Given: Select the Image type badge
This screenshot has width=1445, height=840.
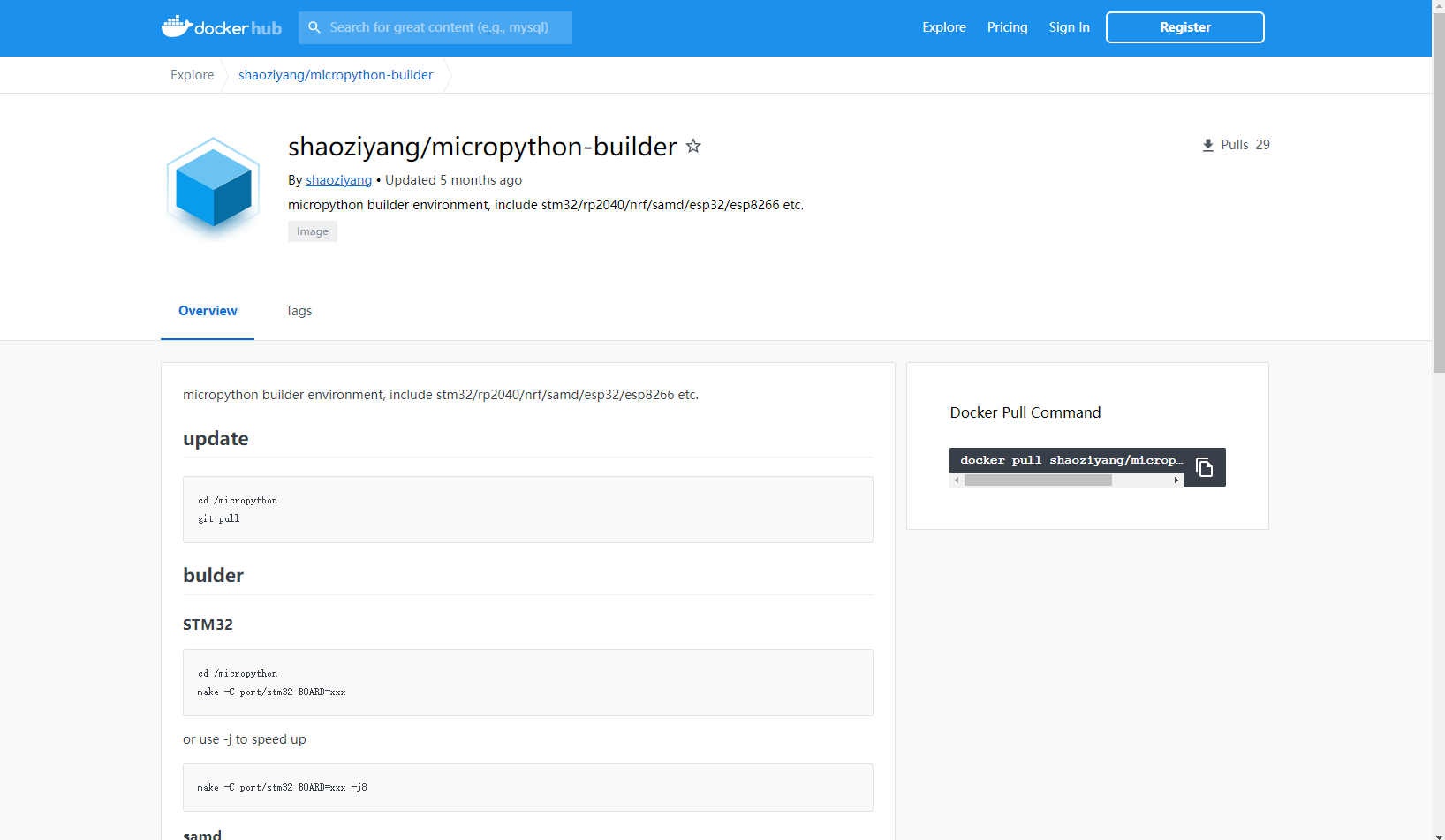Looking at the screenshot, I should coord(312,231).
